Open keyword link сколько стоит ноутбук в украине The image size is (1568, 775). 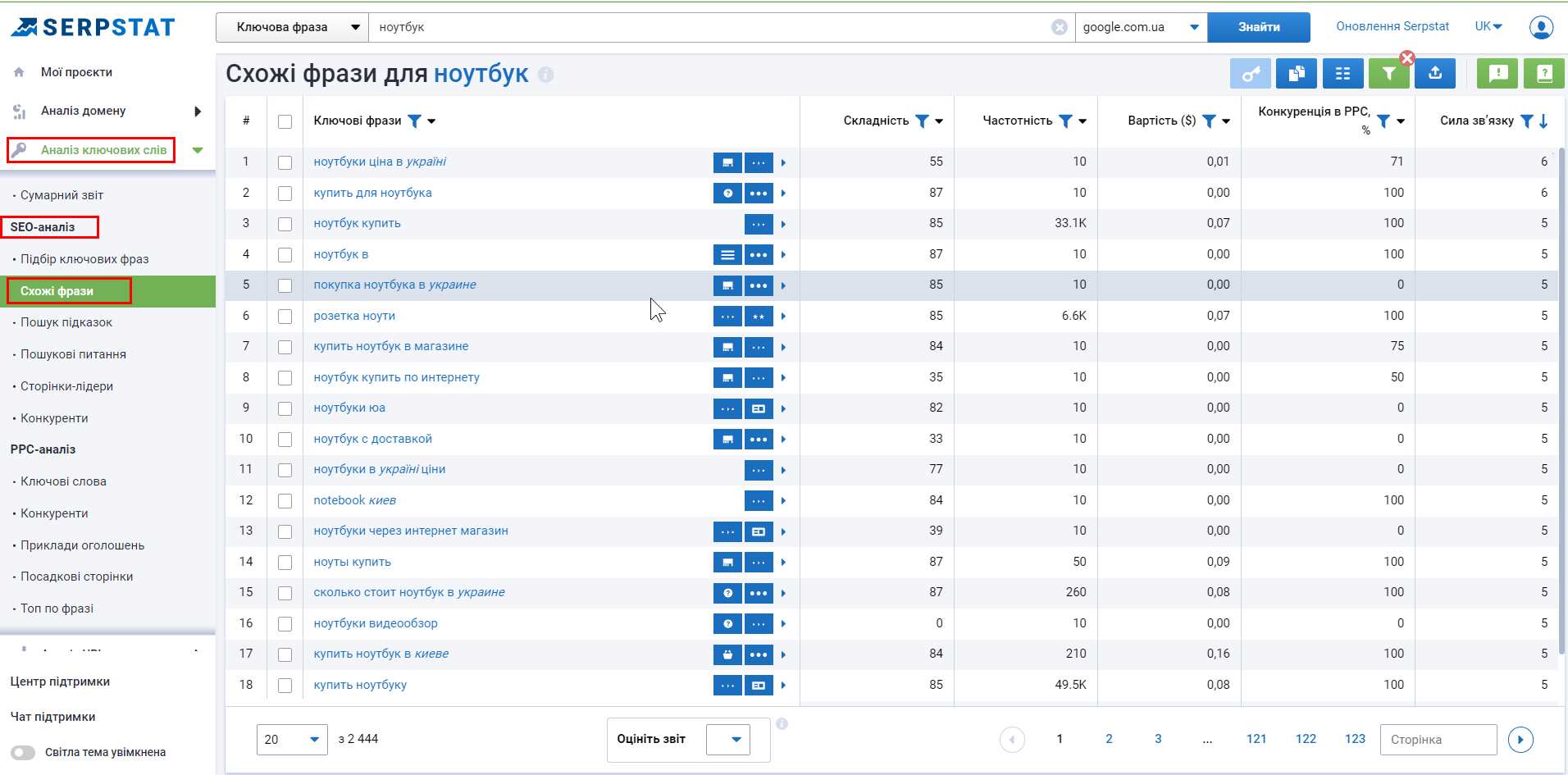click(x=409, y=592)
